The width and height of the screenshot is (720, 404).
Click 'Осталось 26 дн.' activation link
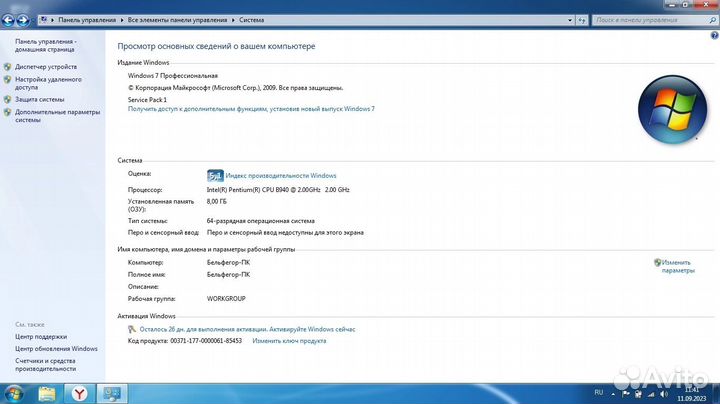click(x=248, y=329)
